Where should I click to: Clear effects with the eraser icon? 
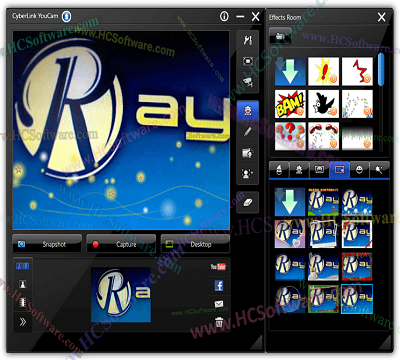click(247, 202)
